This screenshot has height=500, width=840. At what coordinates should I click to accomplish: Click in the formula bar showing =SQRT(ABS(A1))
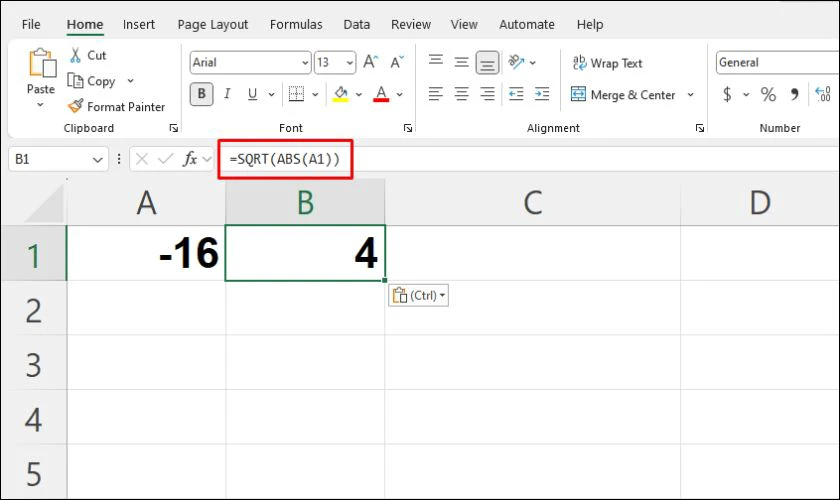528,159
